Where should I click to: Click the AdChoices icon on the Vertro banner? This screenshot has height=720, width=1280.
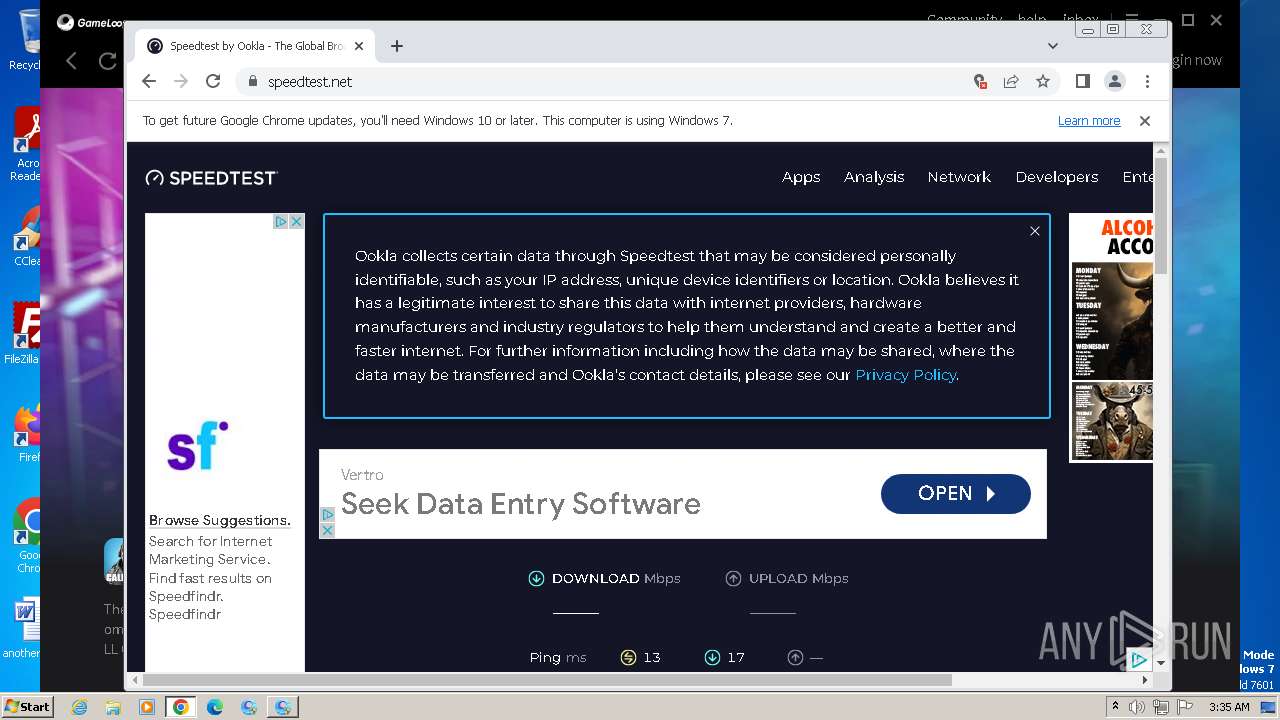pos(327,514)
